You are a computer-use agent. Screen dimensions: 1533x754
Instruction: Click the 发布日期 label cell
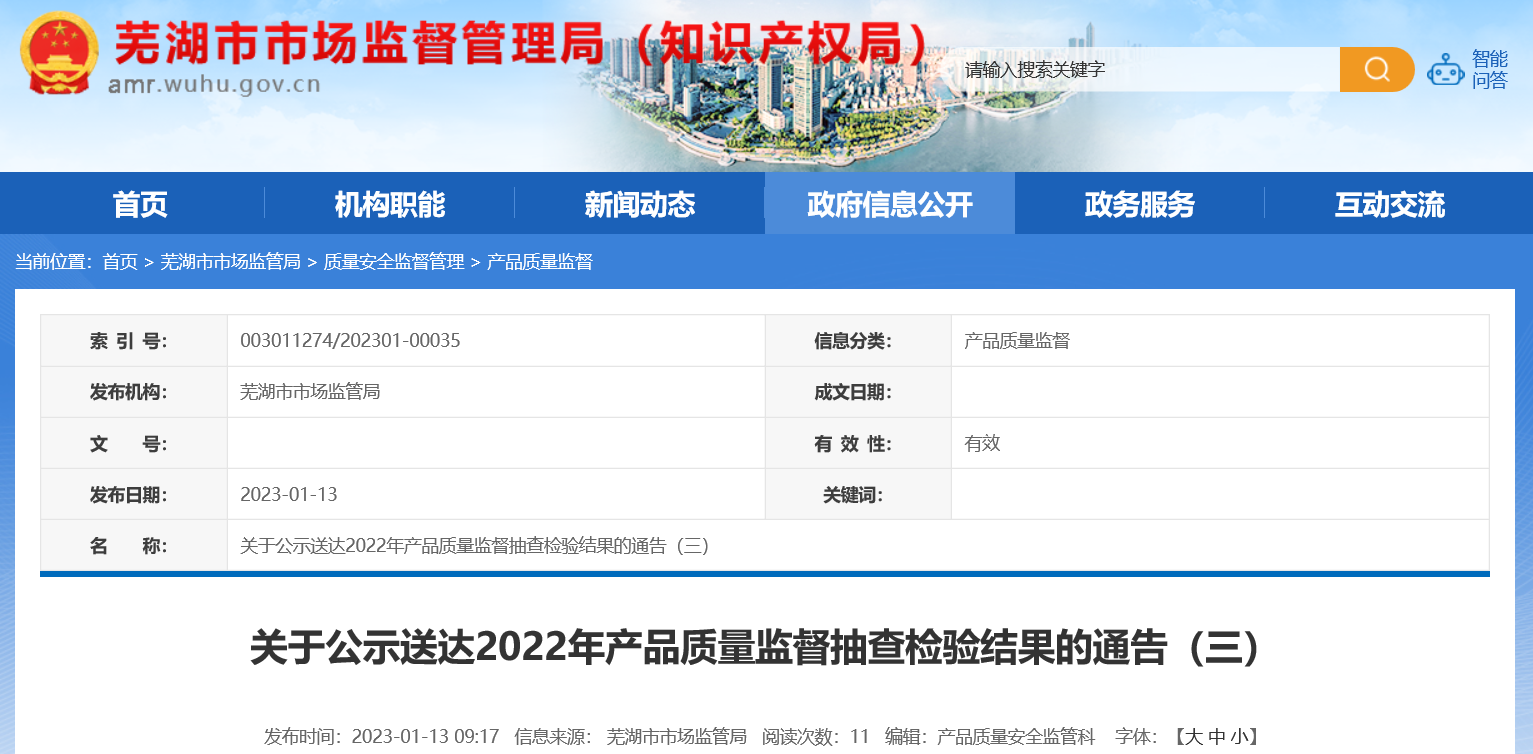pyautogui.click(x=134, y=494)
